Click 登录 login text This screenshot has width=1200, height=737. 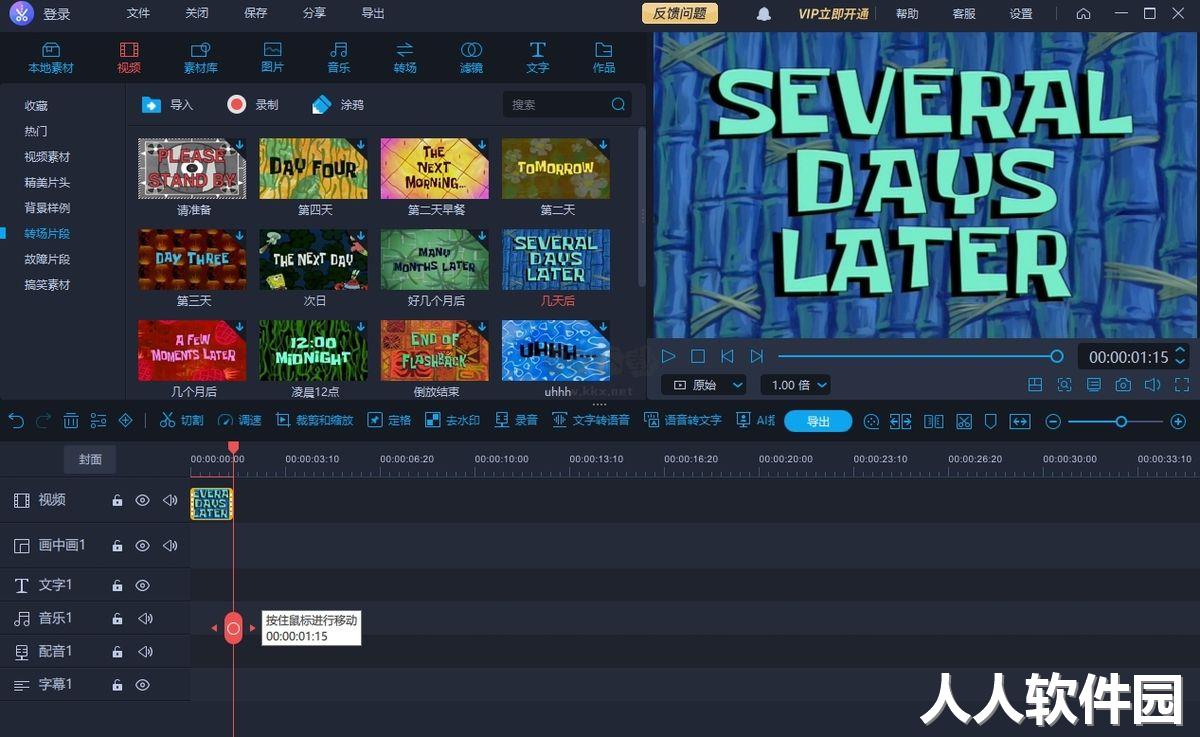tap(57, 15)
